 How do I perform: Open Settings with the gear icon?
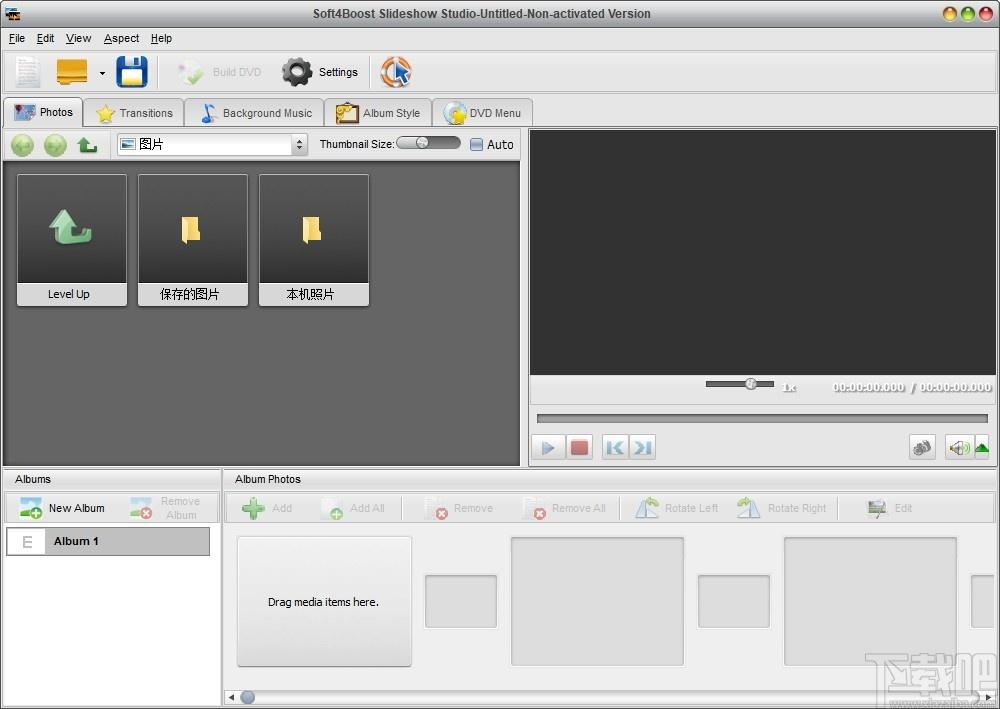[297, 72]
